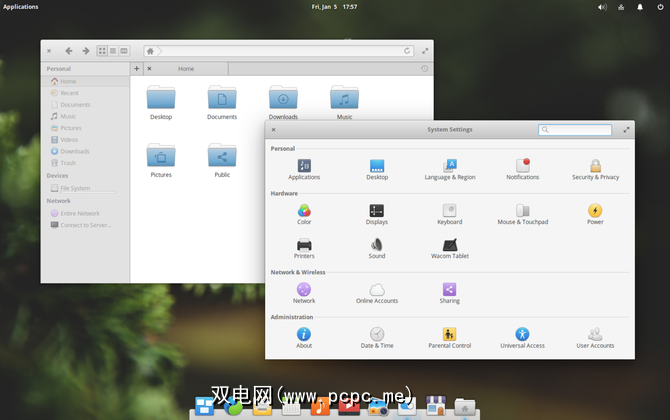Open the notifications bell indicator

click(640, 7)
